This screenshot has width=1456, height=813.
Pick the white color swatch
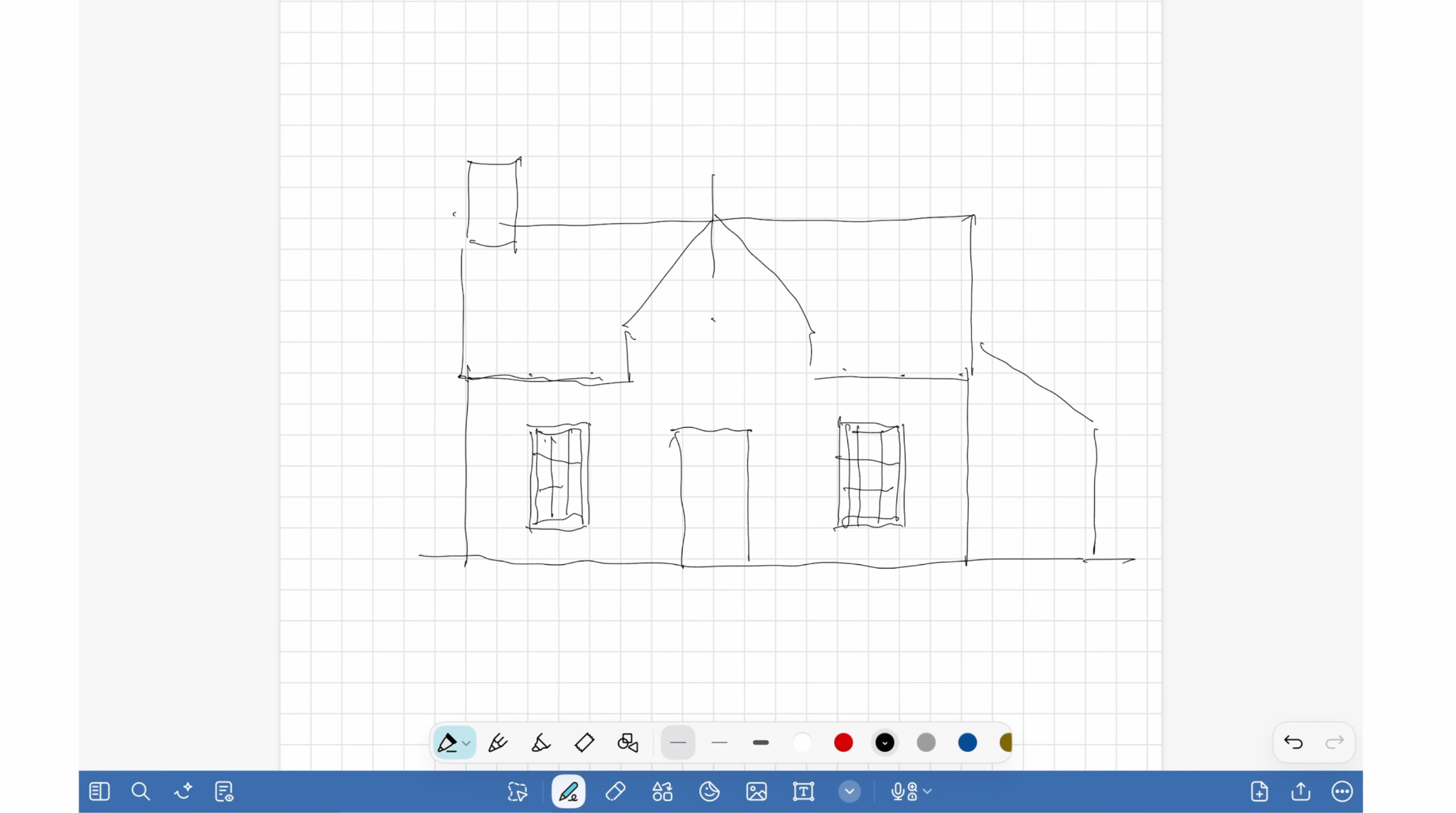(x=802, y=743)
